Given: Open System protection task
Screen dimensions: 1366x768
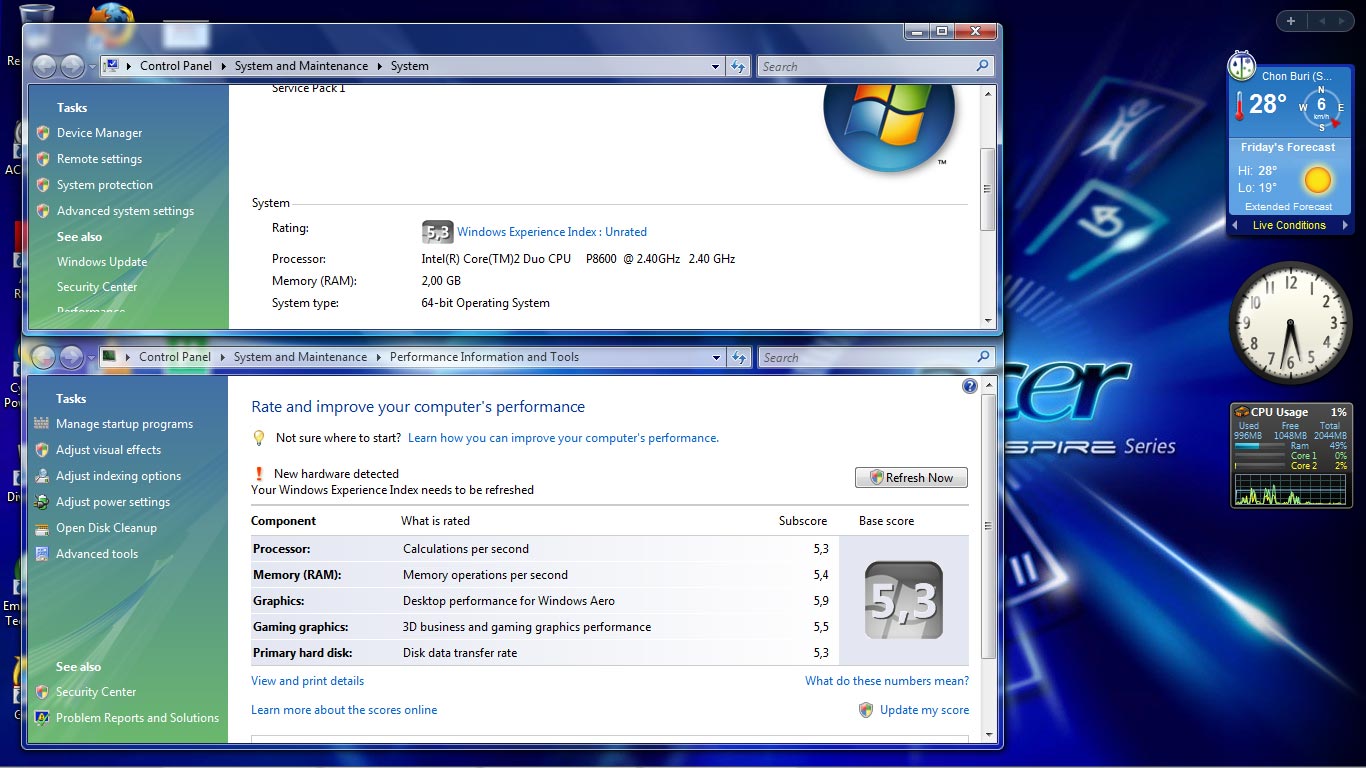Looking at the screenshot, I should coord(105,185).
